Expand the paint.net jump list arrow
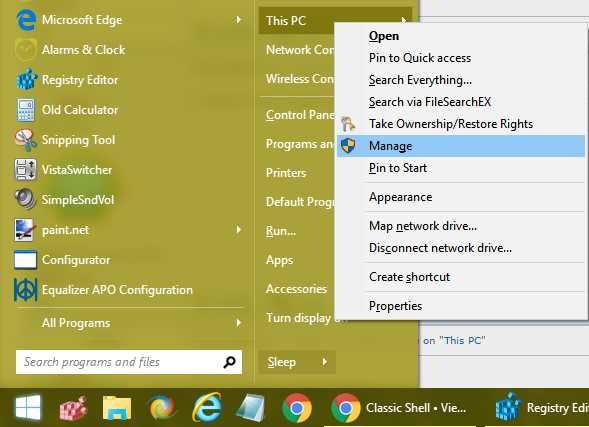 pyautogui.click(x=239, y=229)
